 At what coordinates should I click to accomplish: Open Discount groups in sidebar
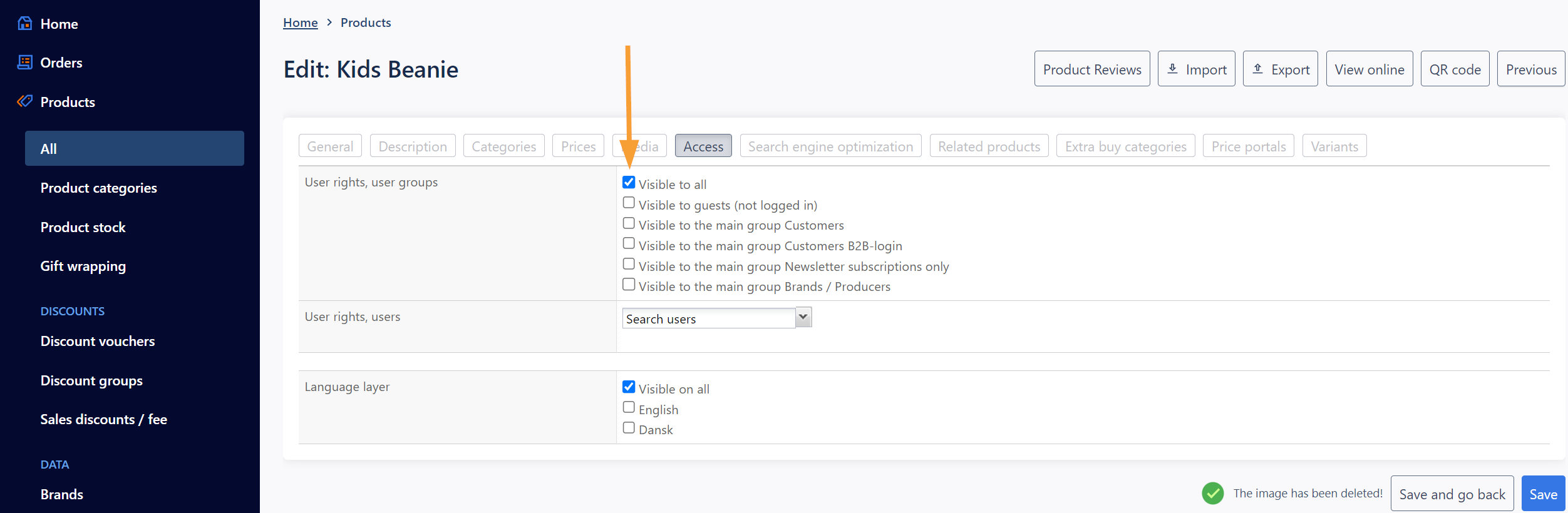tap(91, 380)
